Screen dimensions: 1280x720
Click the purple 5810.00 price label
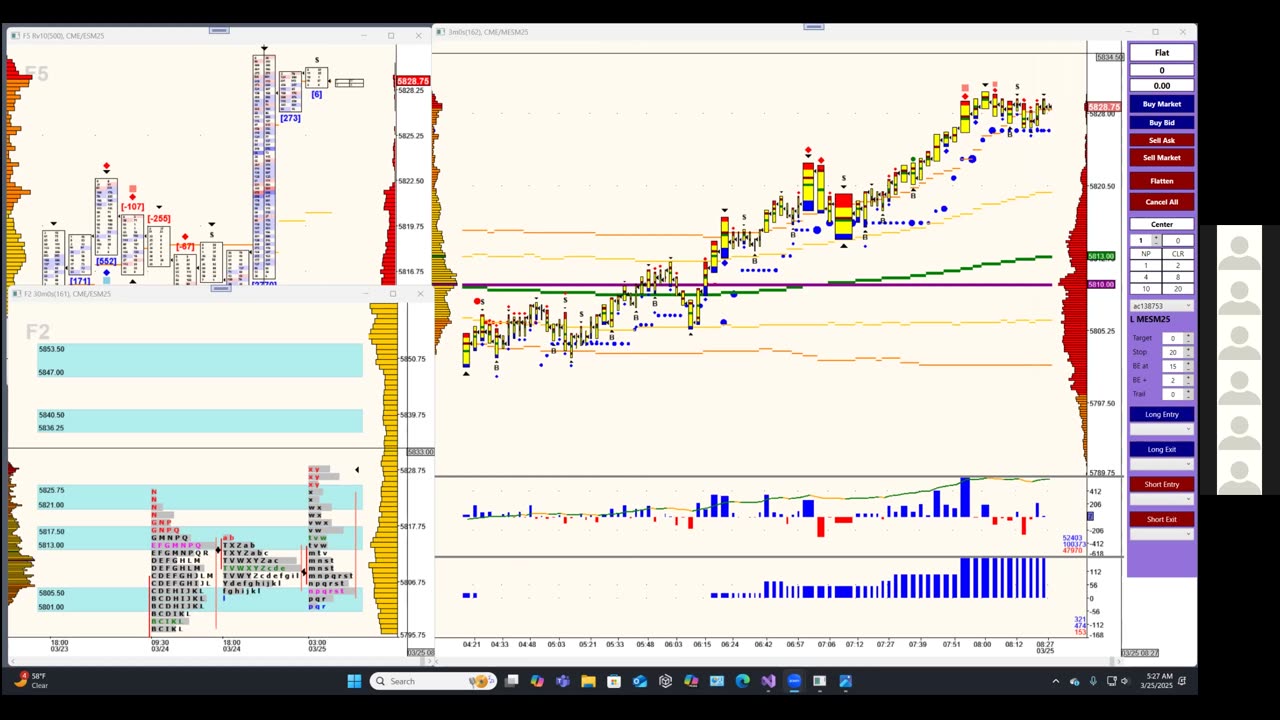click(1101, 285)
